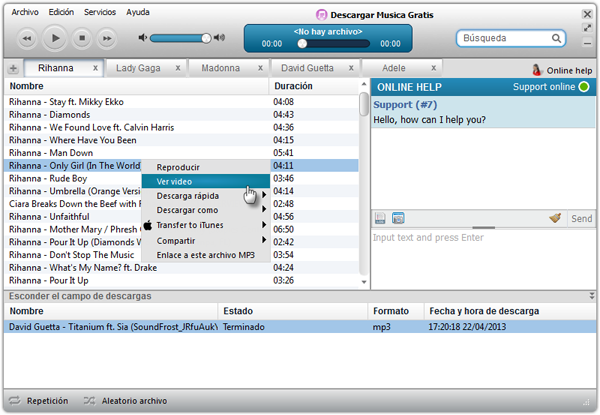Click the Descargar Musica Gratis app logo icon

coord(321,15)
